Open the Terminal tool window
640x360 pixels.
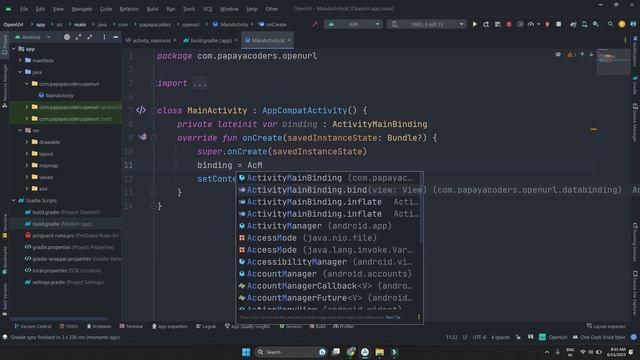[x=131, y=327]
